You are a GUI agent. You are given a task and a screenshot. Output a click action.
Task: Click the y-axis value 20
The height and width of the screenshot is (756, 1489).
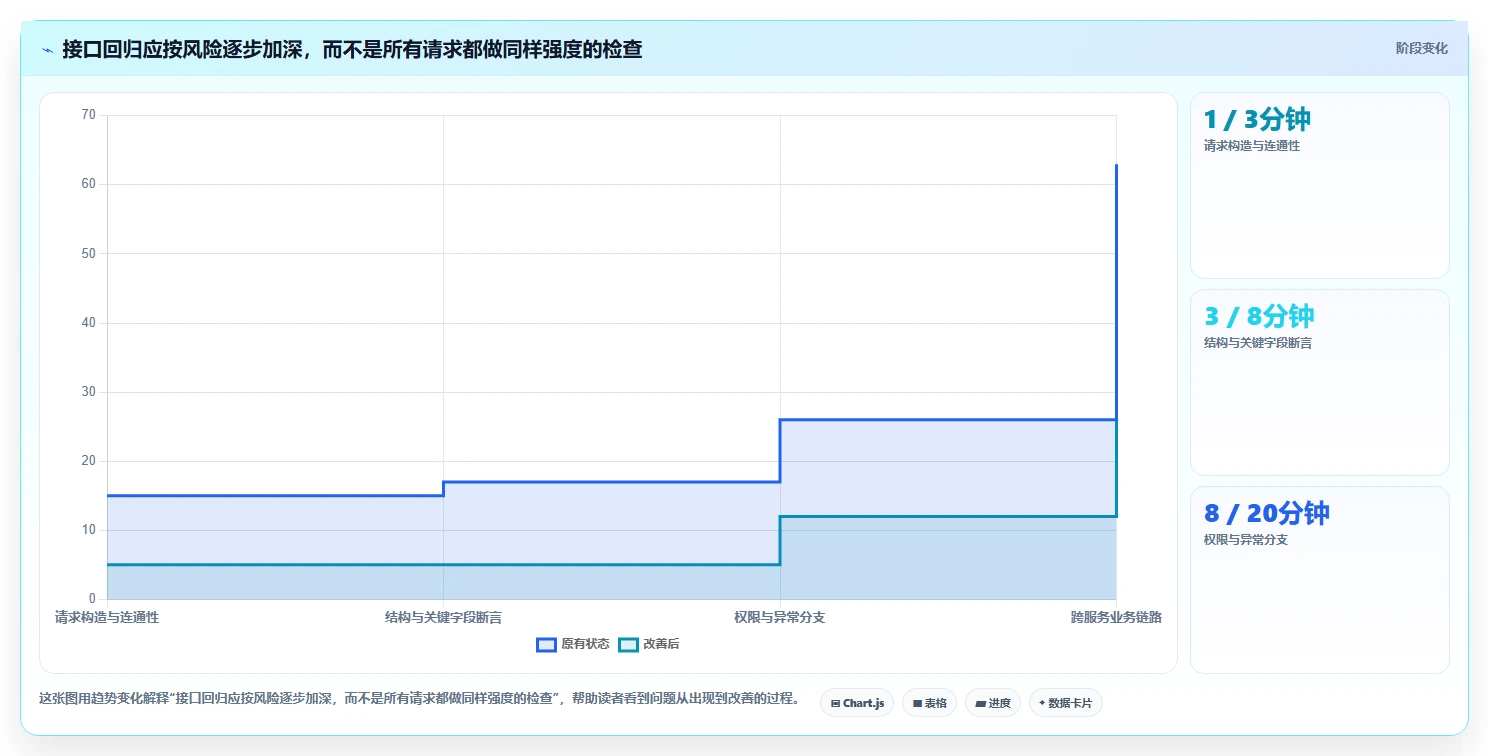click(88, 461)
